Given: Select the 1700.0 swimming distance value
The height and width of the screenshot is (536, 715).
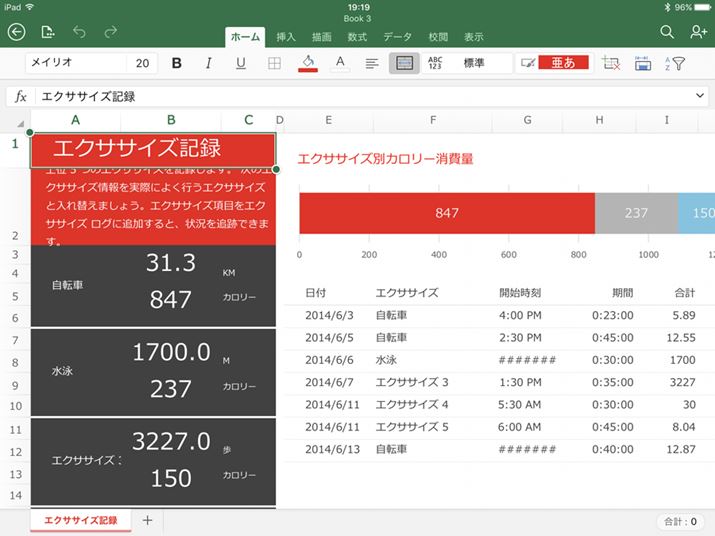Looking at the screenshot, I should coord(171,352).
